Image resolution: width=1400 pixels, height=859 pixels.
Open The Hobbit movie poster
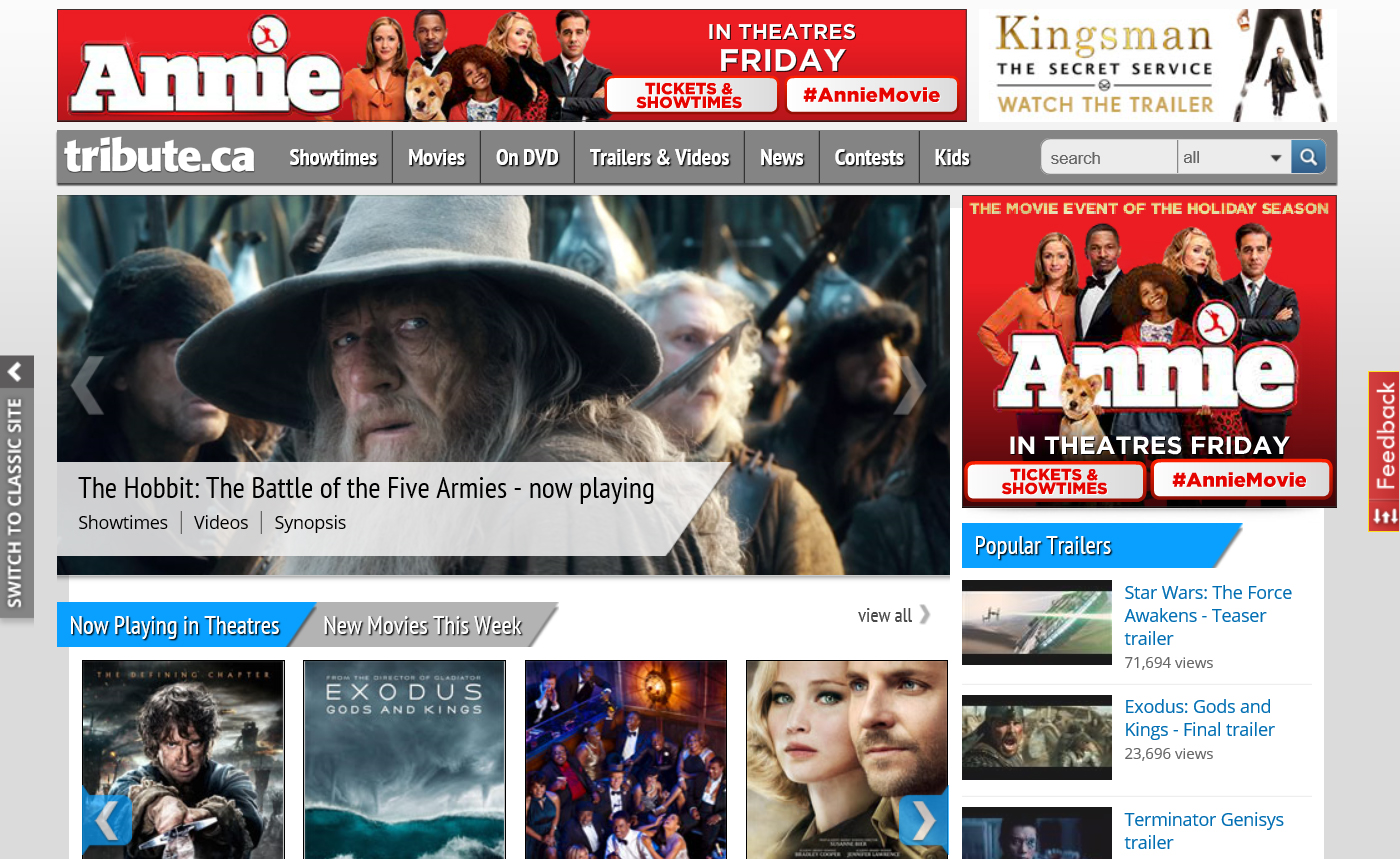tap(183, 760)
